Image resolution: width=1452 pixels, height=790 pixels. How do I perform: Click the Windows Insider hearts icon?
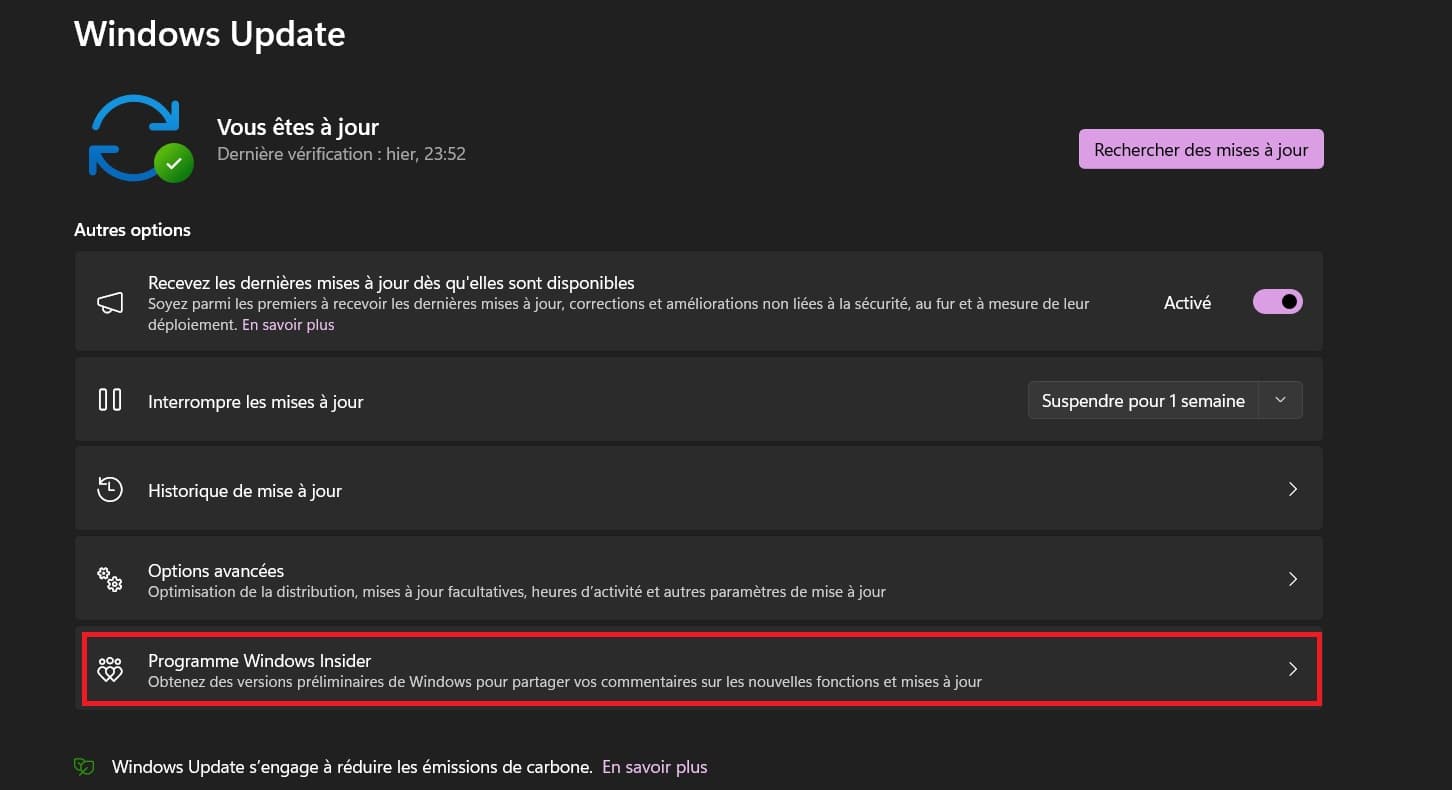click(x=110, y=669)
